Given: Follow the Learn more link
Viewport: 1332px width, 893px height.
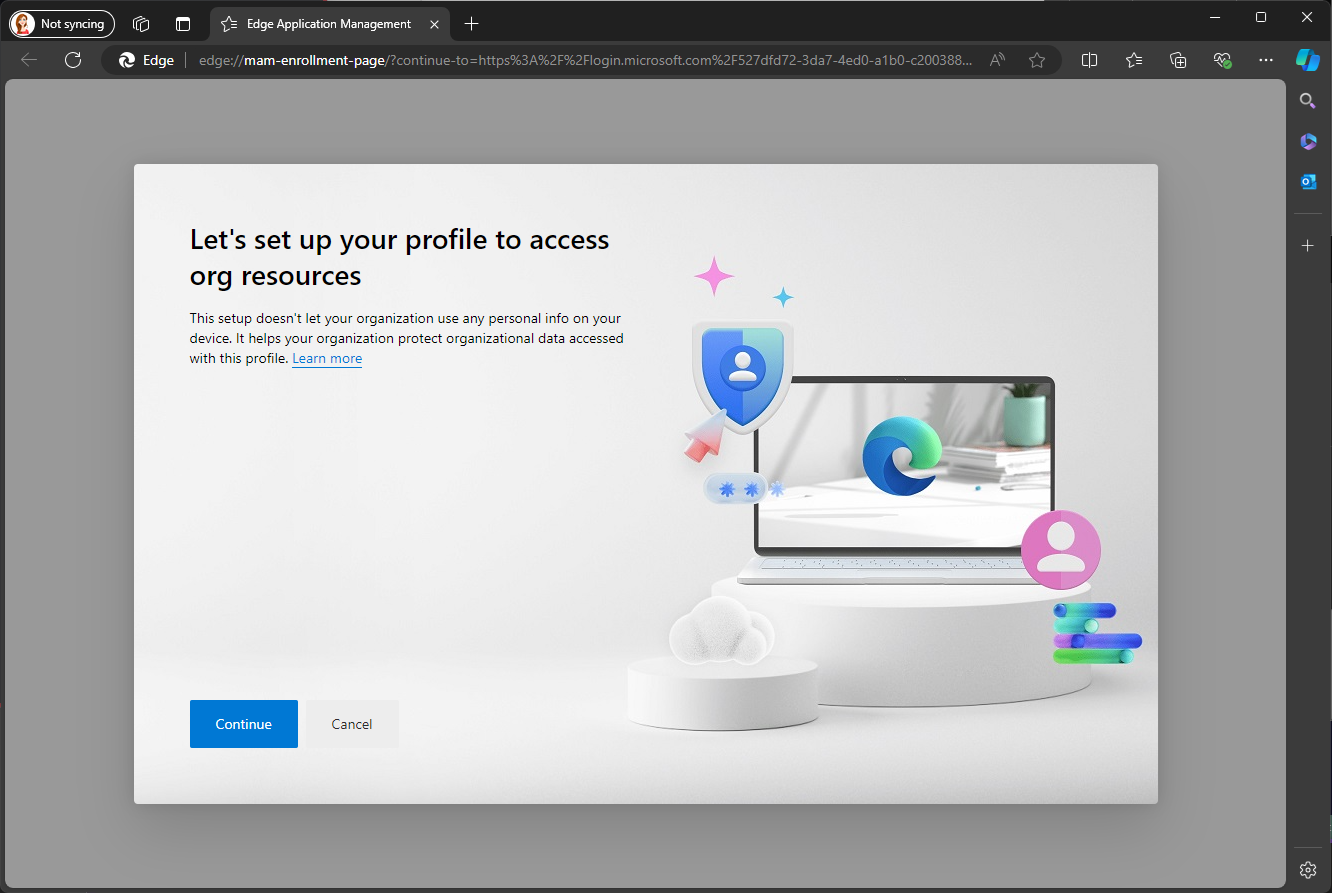Looking at the screenshot, I should [327, 359].
